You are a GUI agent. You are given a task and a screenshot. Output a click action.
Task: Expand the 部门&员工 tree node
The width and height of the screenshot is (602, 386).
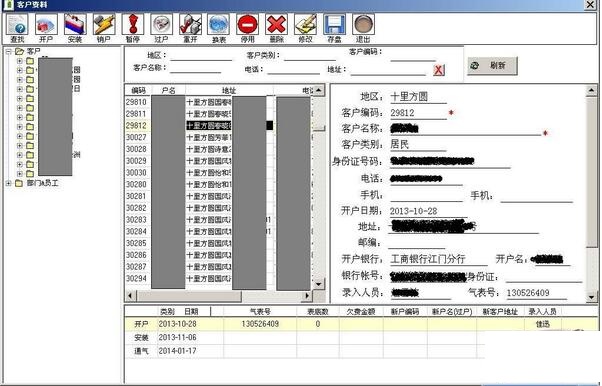pos(8,183)
